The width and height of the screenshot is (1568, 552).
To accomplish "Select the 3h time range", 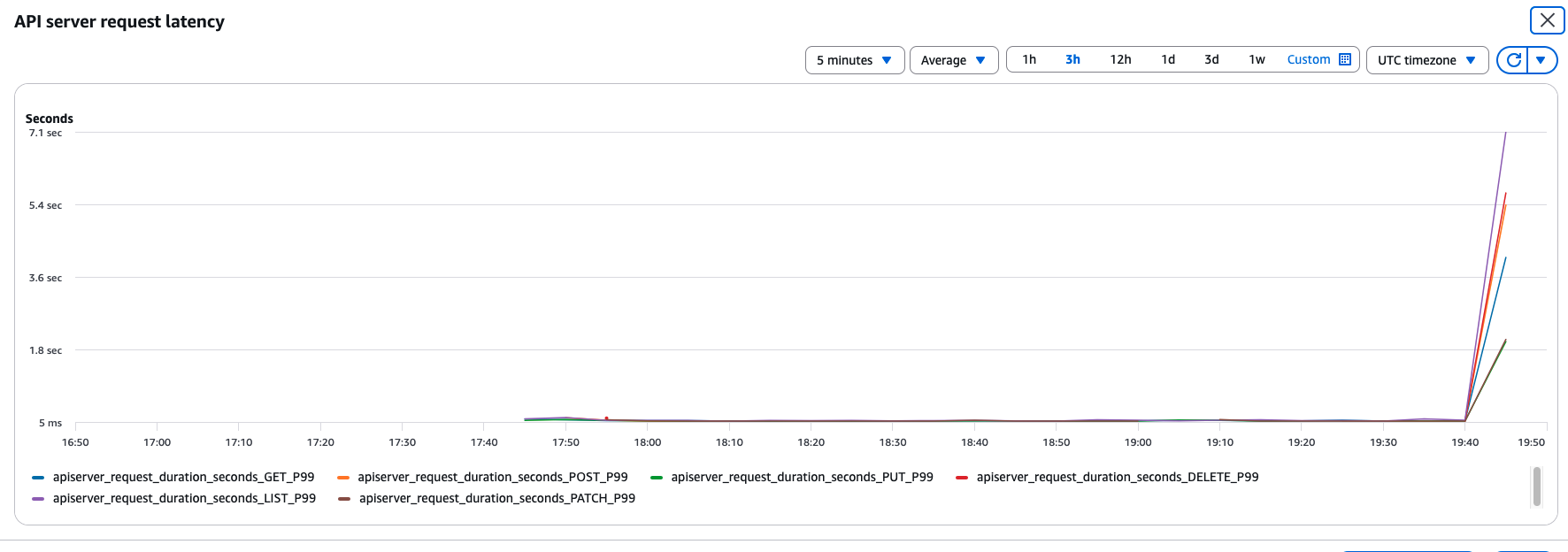I will pyautogui.click(x=1072, y=59).
